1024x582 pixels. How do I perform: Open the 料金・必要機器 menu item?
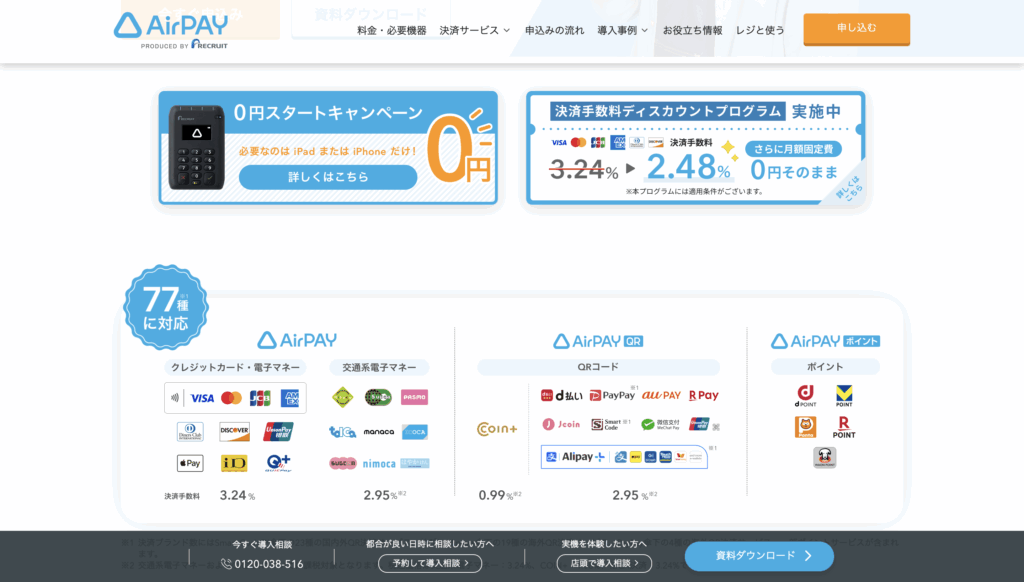[x=391, y=30]
